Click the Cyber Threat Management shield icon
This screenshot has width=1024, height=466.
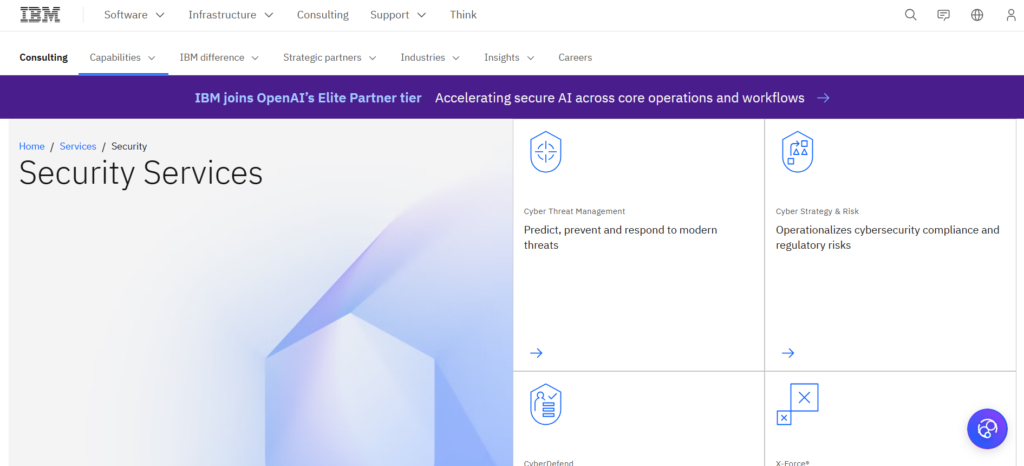point(545,151)
